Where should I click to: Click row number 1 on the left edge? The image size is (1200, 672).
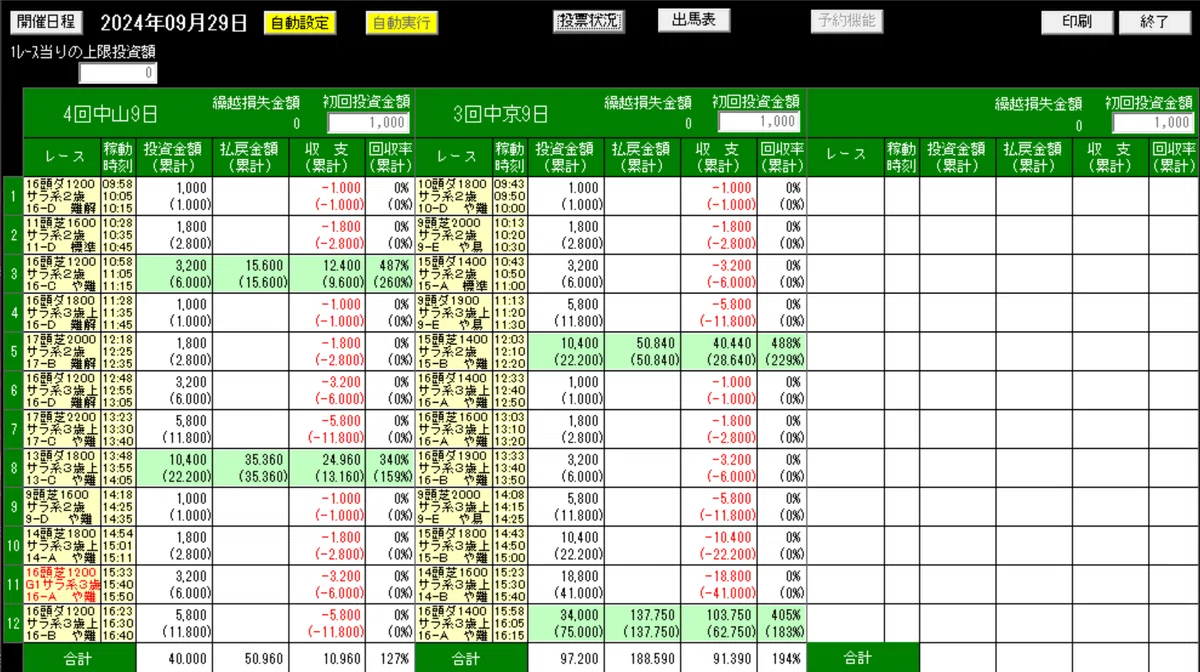click(x=13, y=197)
